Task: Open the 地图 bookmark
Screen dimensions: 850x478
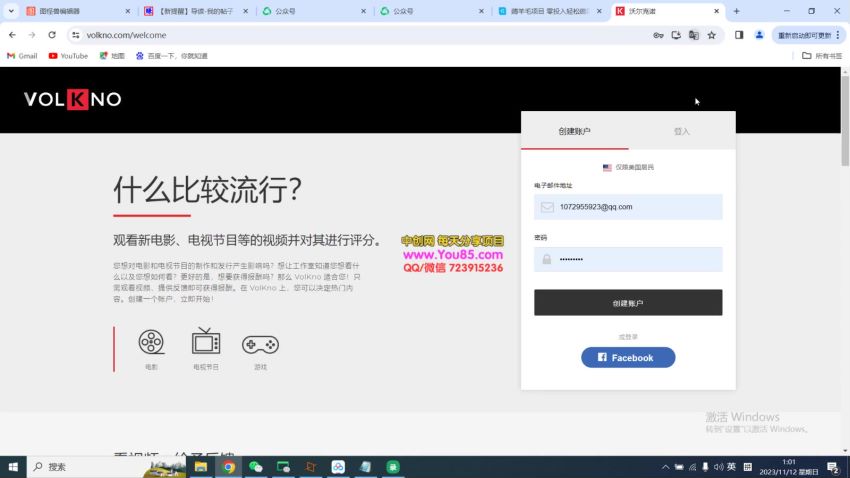Action: click(x=112, y=56)
